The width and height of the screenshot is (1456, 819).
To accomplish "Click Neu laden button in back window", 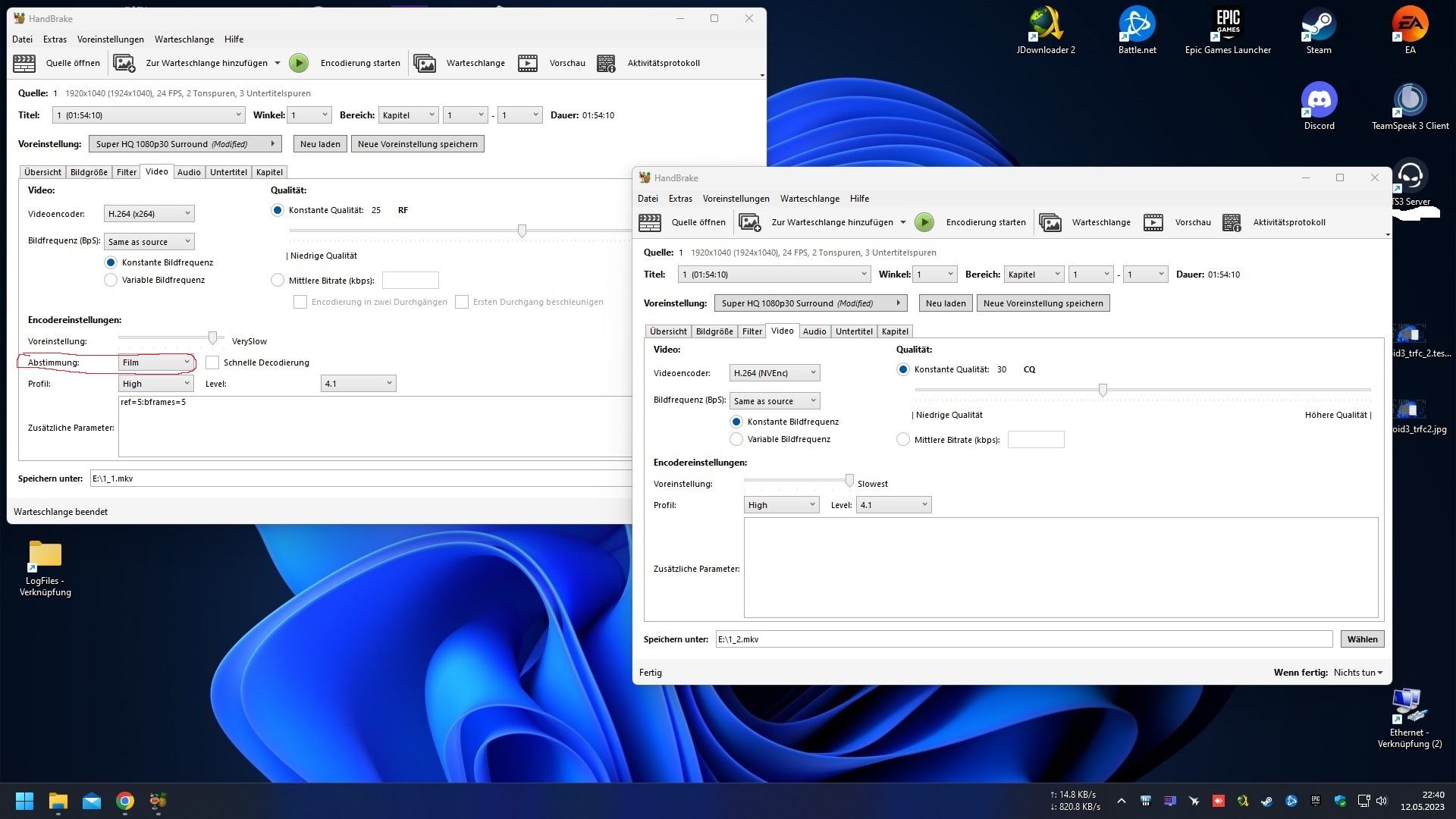I will point(320,144).
